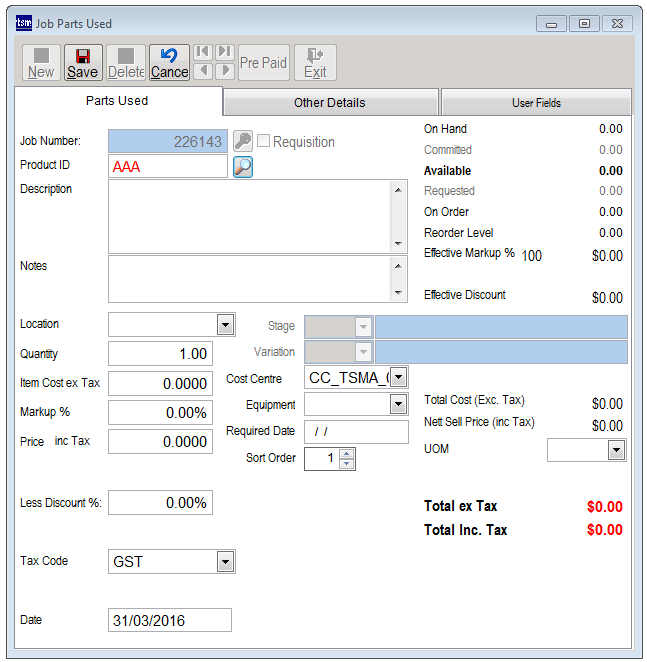Go to next record arrow
Screen dimensions: 647x662
tap(224, 71)
